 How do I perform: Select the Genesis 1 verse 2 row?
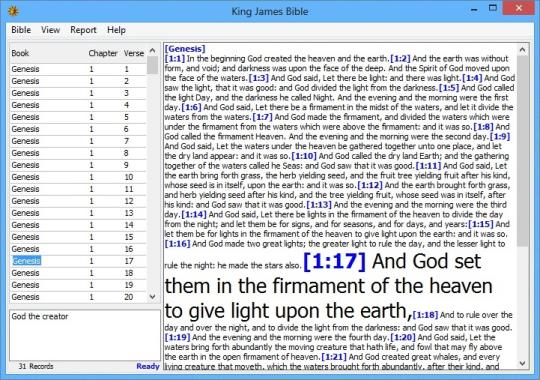78,81
